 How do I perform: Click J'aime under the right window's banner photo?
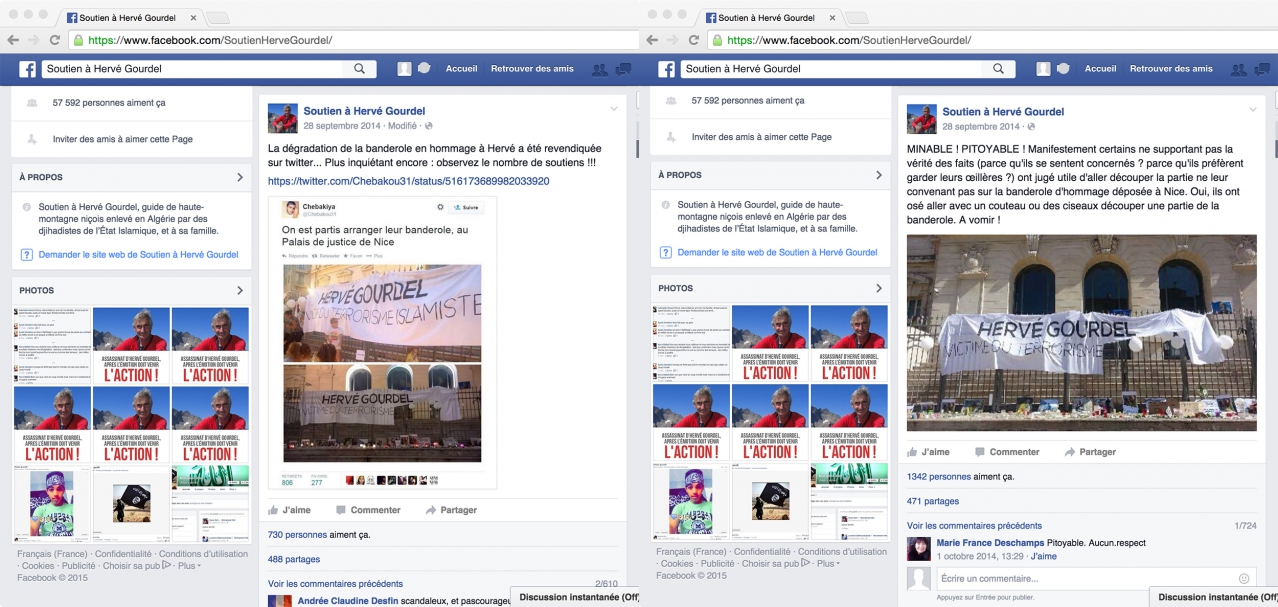[x=928, y=452]
